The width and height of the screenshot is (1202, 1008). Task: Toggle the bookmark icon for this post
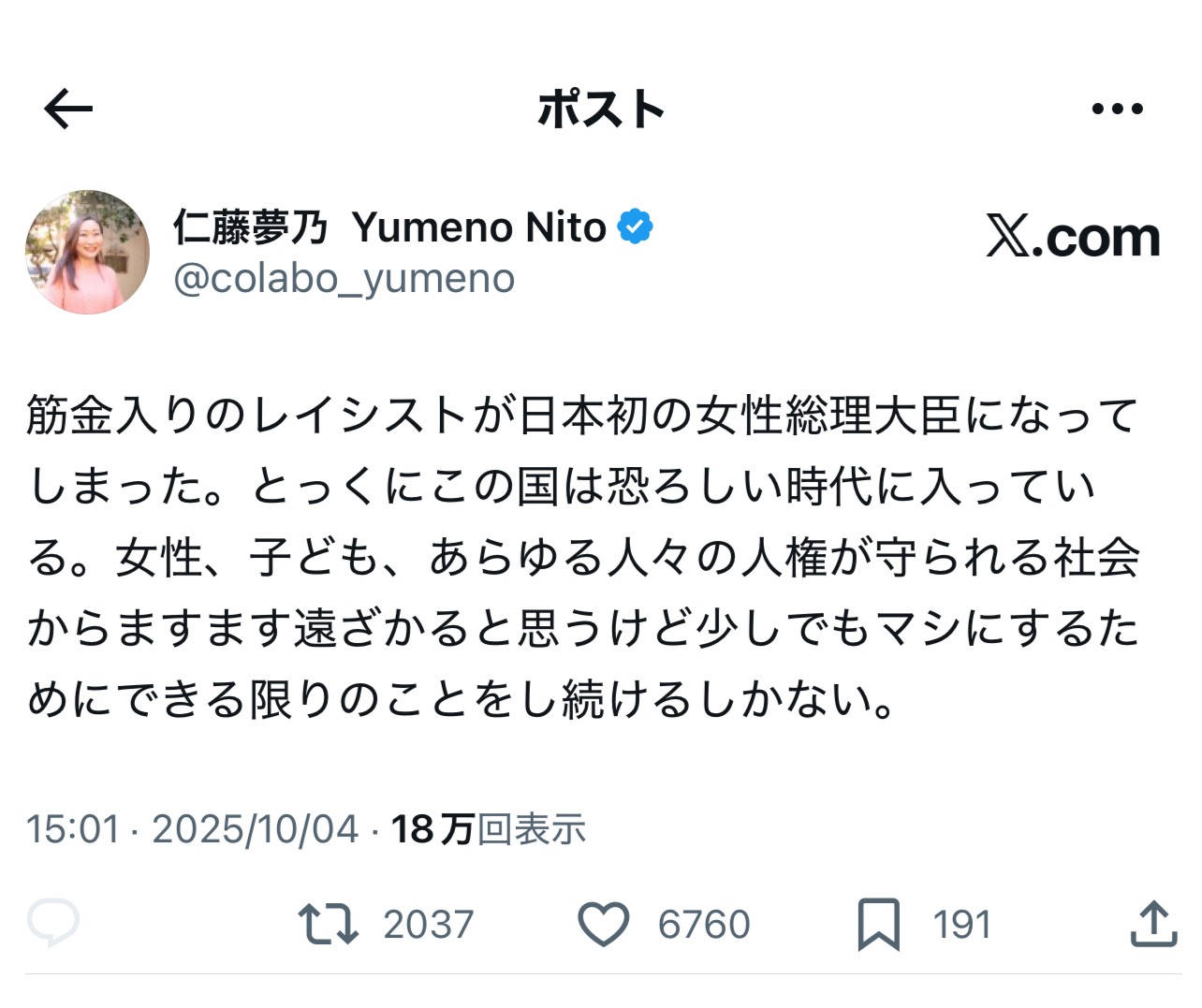coord(878,924)
